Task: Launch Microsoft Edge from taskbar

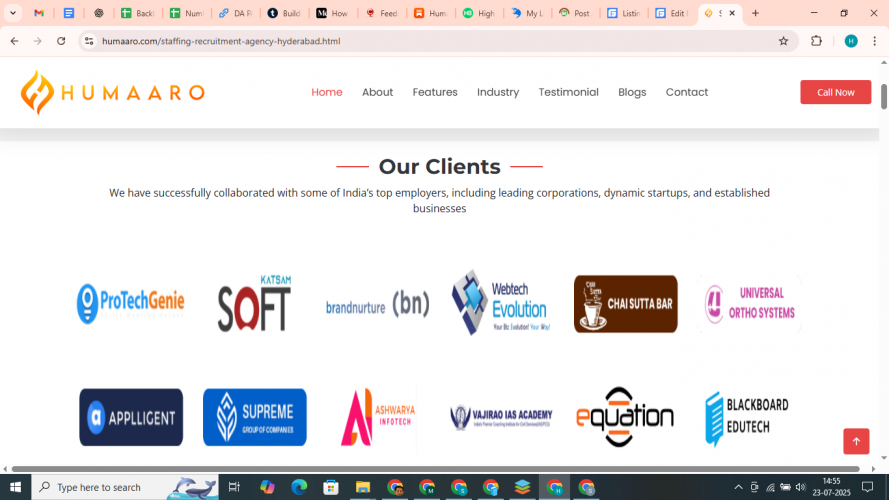Action: 299,487
